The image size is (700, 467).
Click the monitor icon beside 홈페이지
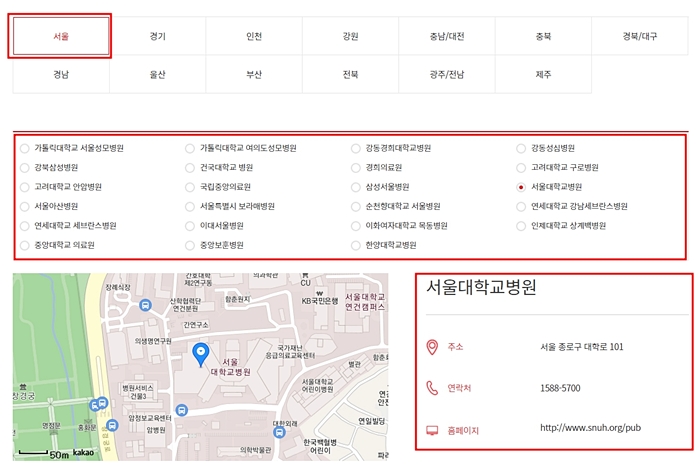tap(432, 430)
